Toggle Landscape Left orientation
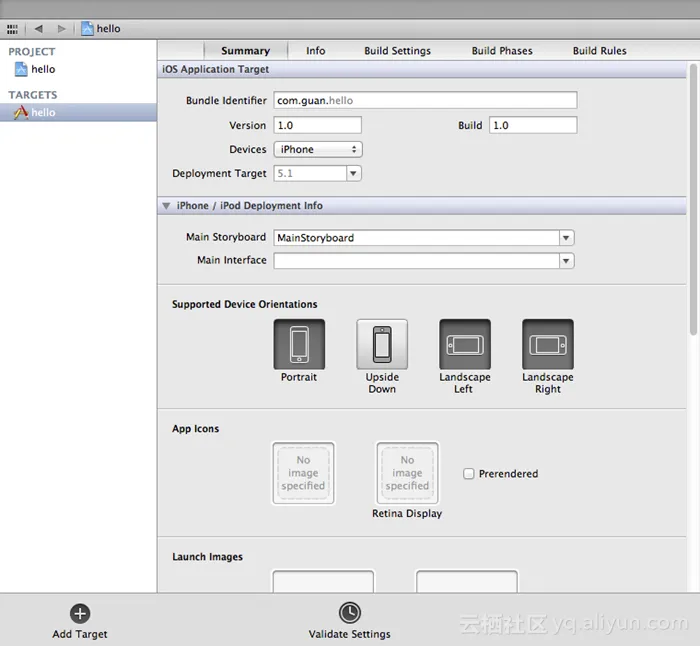The image size is (700, 646). (x=465, y=344)
